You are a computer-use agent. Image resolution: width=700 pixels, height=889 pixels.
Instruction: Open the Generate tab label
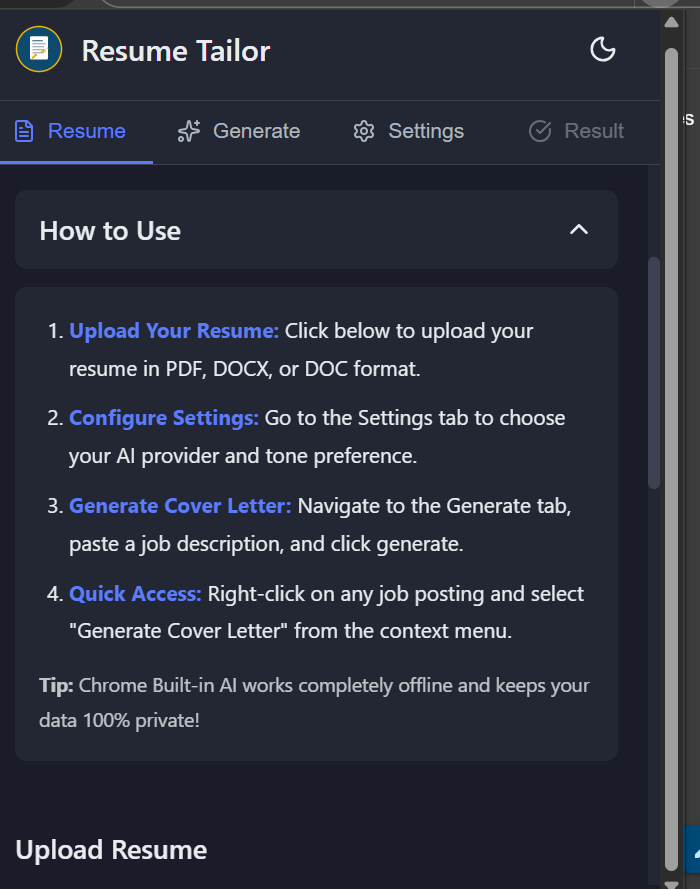(x=256, y=131)
